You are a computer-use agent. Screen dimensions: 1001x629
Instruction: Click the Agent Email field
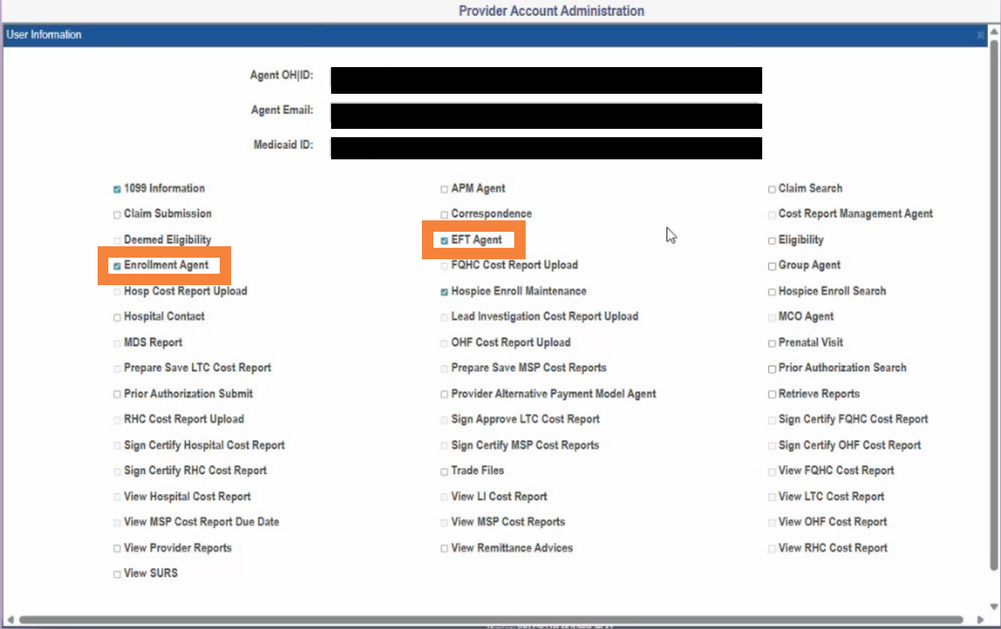pyautogui.click(x=546, y=116)
